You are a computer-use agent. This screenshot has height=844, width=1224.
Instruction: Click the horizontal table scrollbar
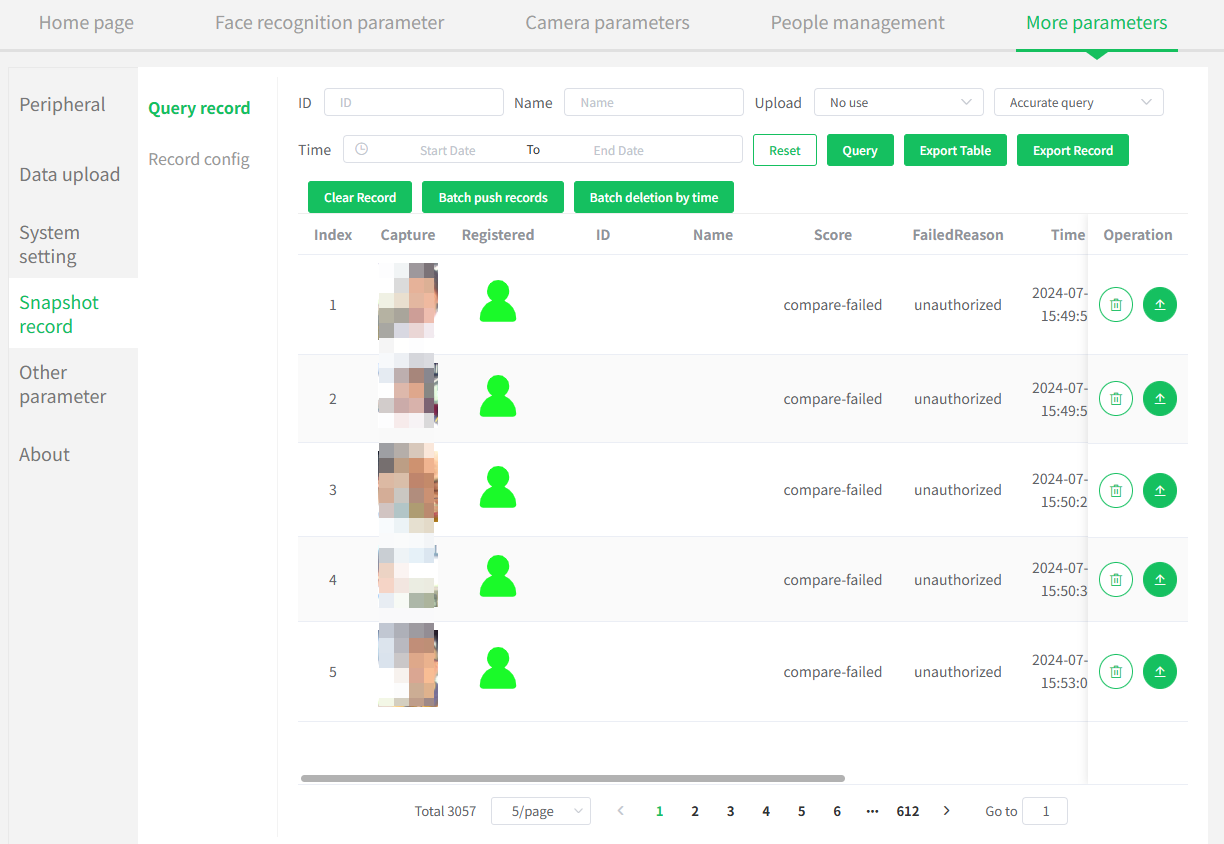(x=573, y=778)
